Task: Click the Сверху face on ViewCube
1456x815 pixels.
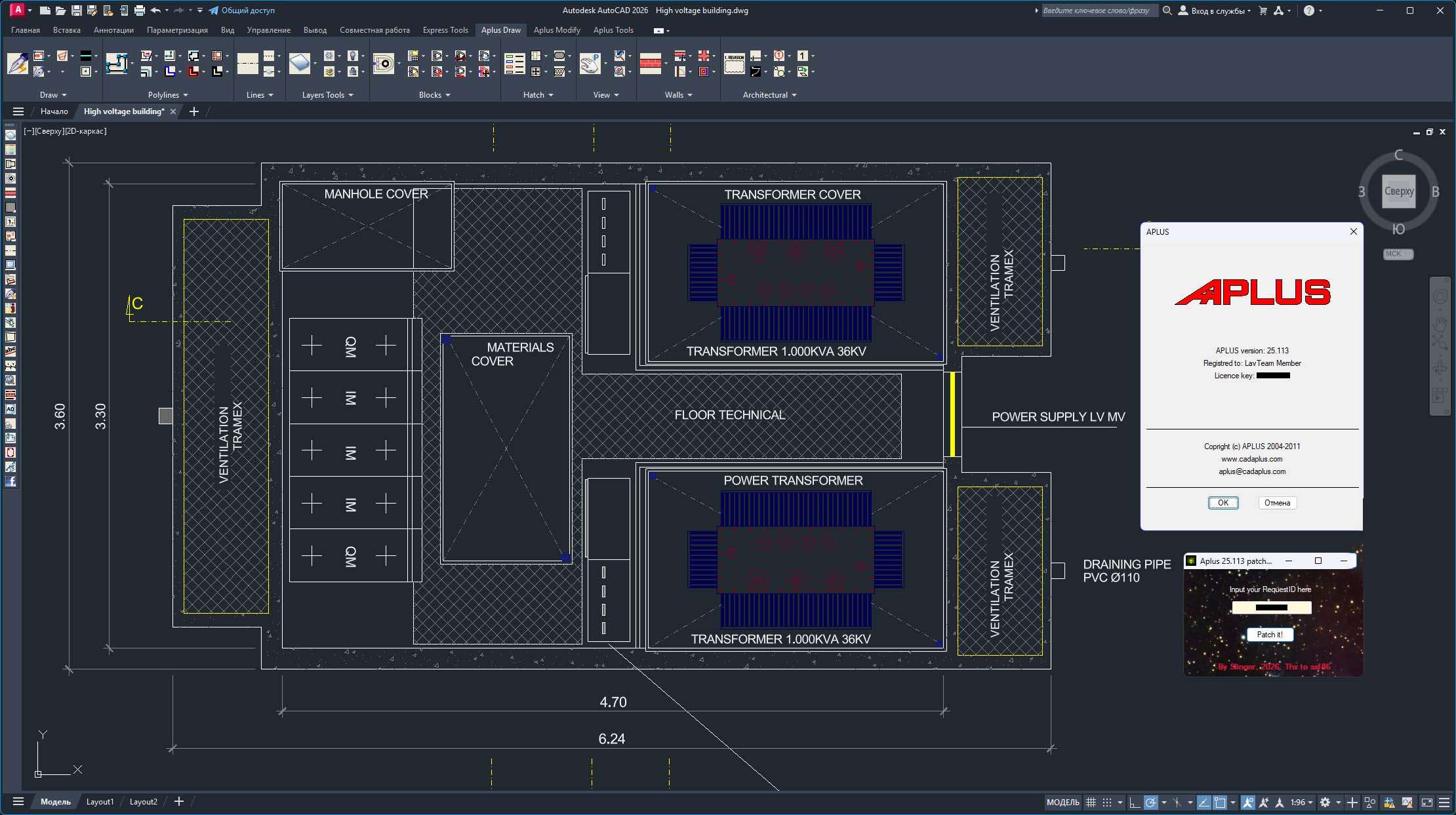Action: [x=1398, y=191]
